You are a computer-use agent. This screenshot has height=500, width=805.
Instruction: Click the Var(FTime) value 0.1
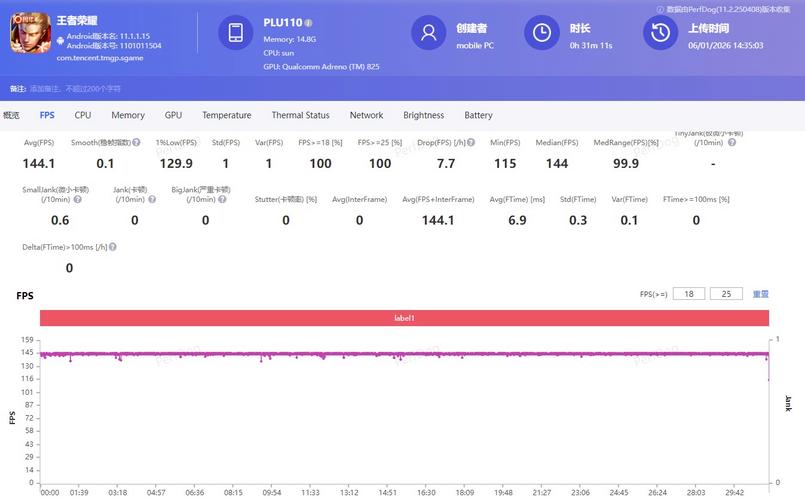click(x=629, y=220)
